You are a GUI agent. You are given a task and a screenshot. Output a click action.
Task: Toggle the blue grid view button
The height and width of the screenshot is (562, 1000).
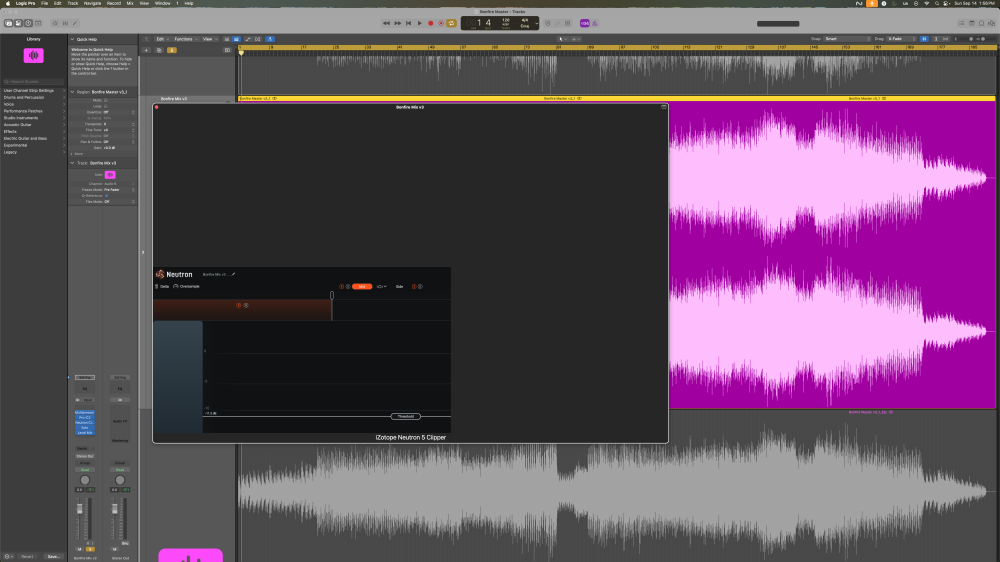(x=237, y=39)
